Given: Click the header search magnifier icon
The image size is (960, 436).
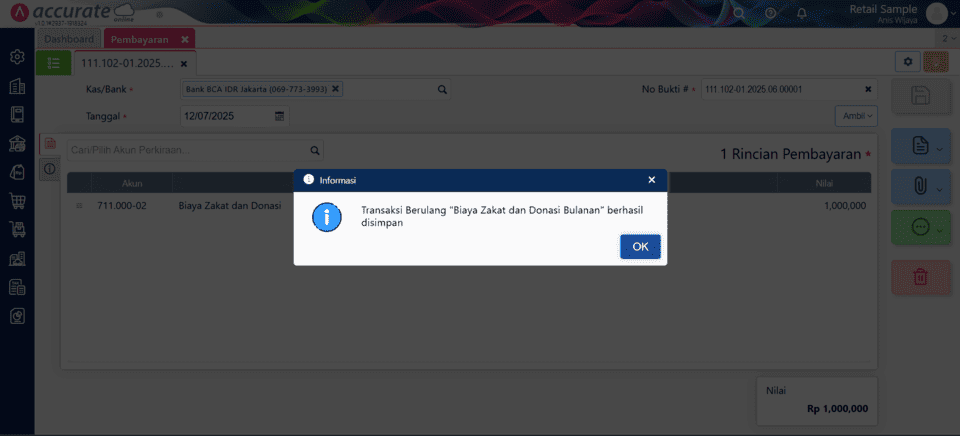Looking at the screenshot, I should [x=739, y=13].
